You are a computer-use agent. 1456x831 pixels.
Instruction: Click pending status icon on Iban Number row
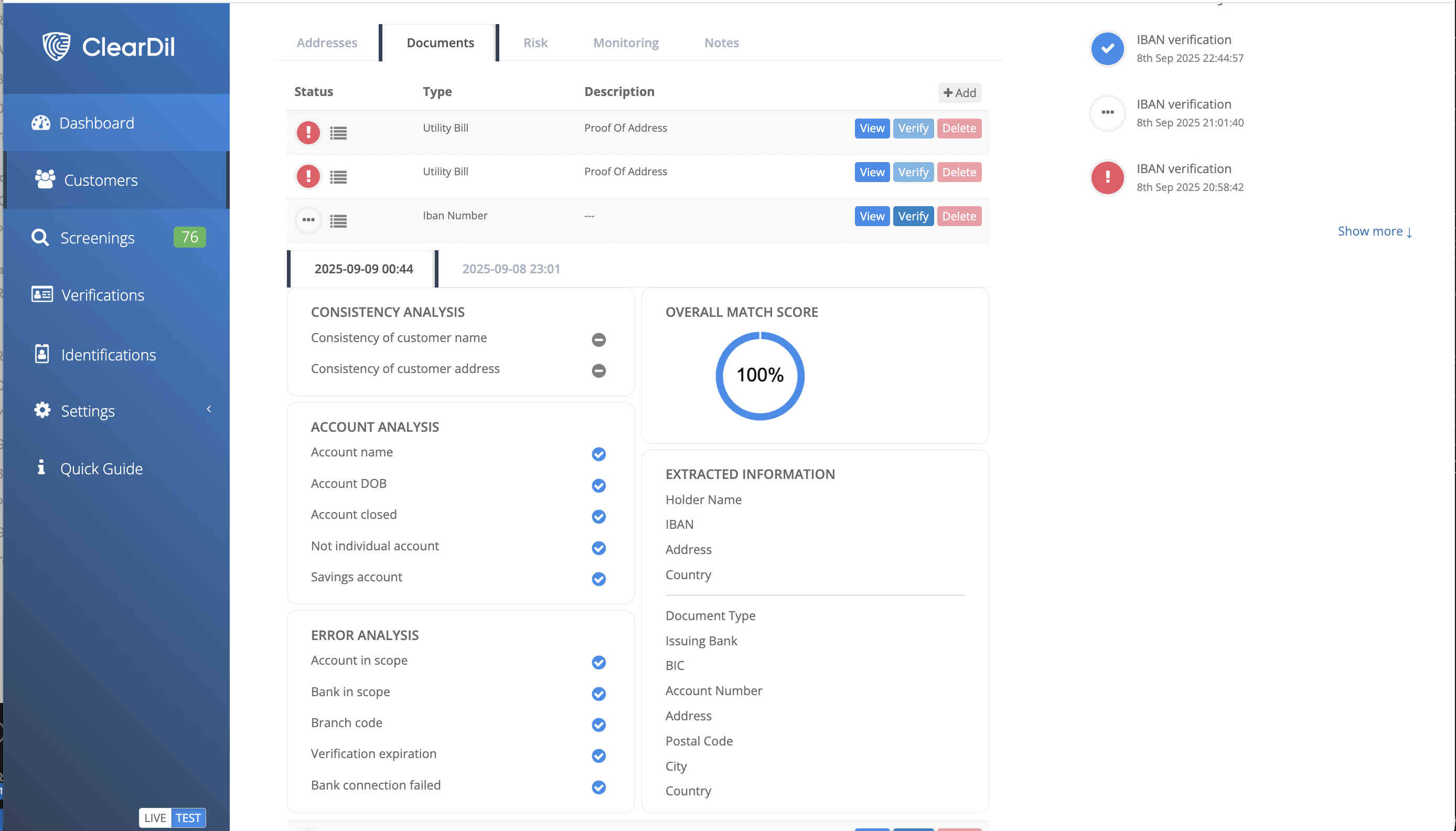pos(308,220)
